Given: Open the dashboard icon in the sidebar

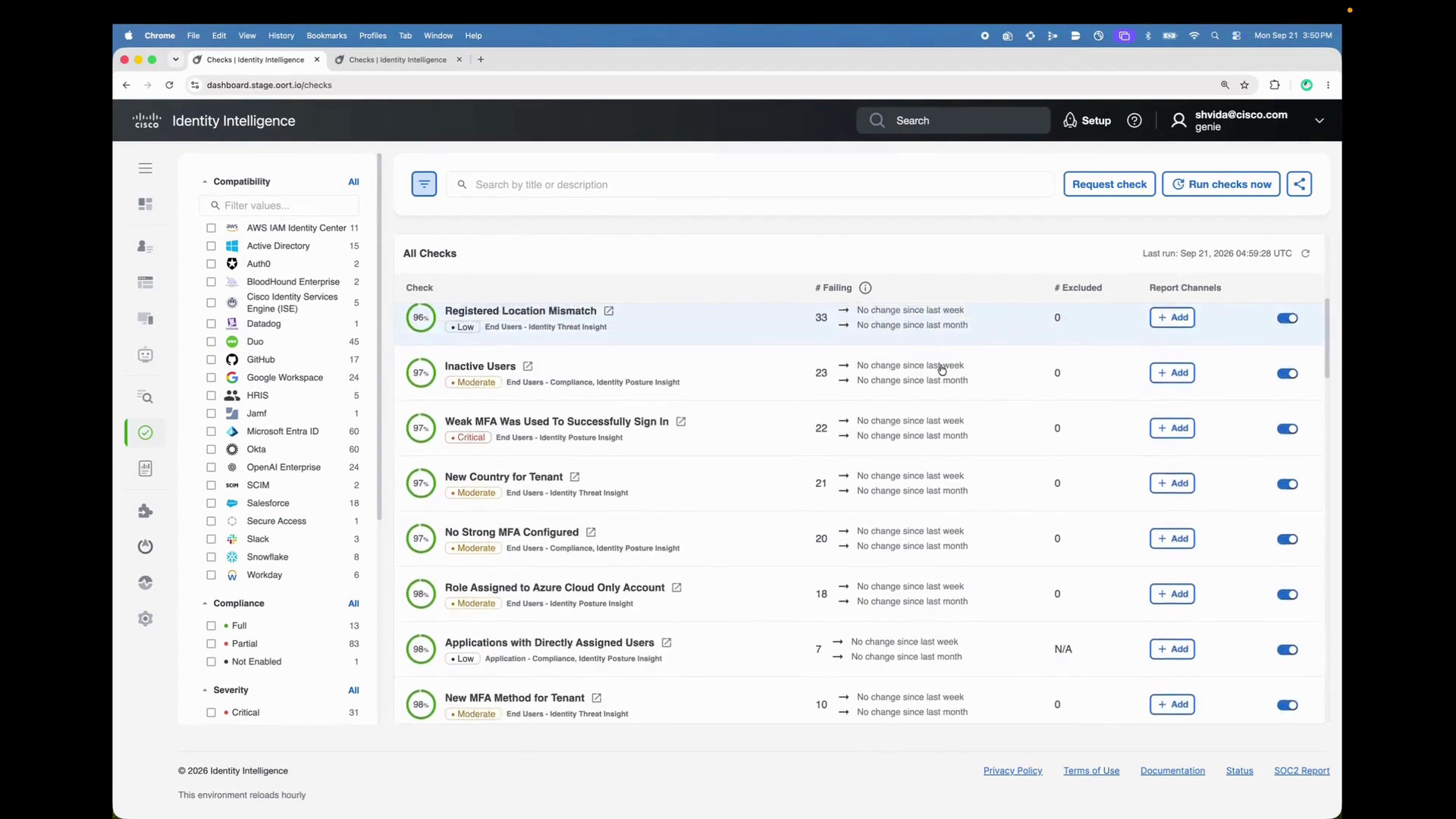Looking at the screenshot, I should tap(146, 204).
